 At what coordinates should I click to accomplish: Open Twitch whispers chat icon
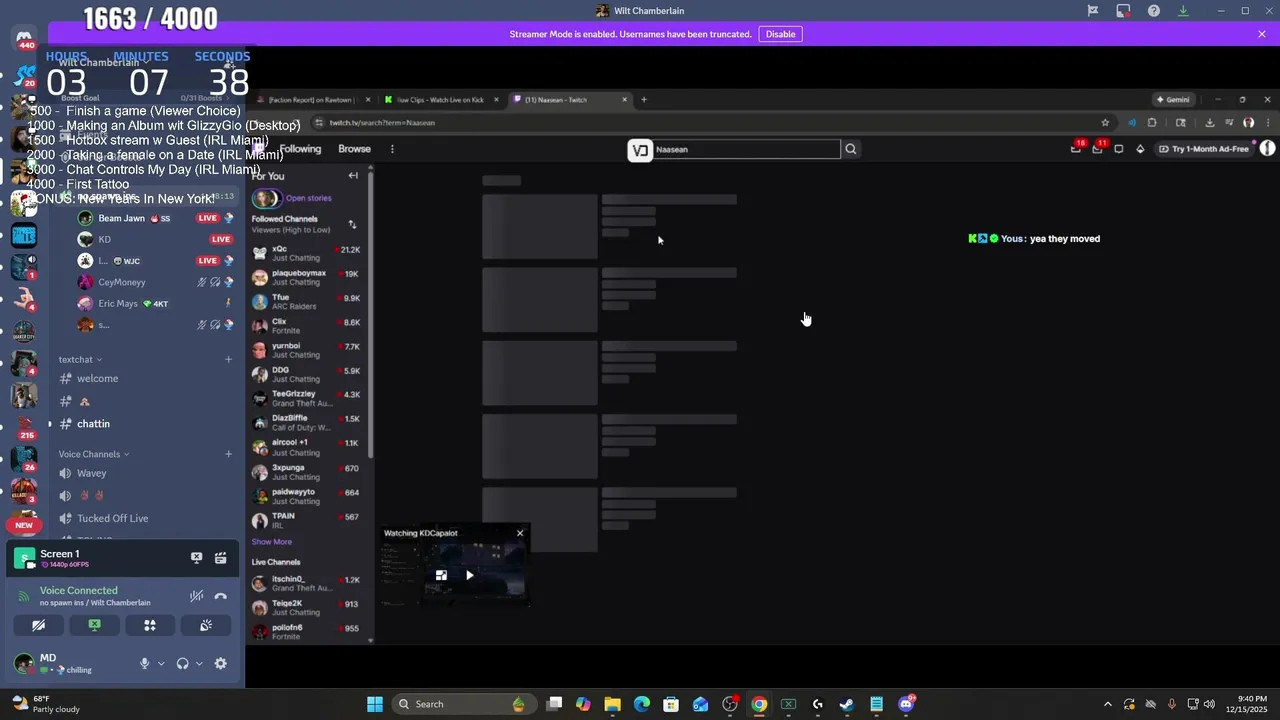1119,149
